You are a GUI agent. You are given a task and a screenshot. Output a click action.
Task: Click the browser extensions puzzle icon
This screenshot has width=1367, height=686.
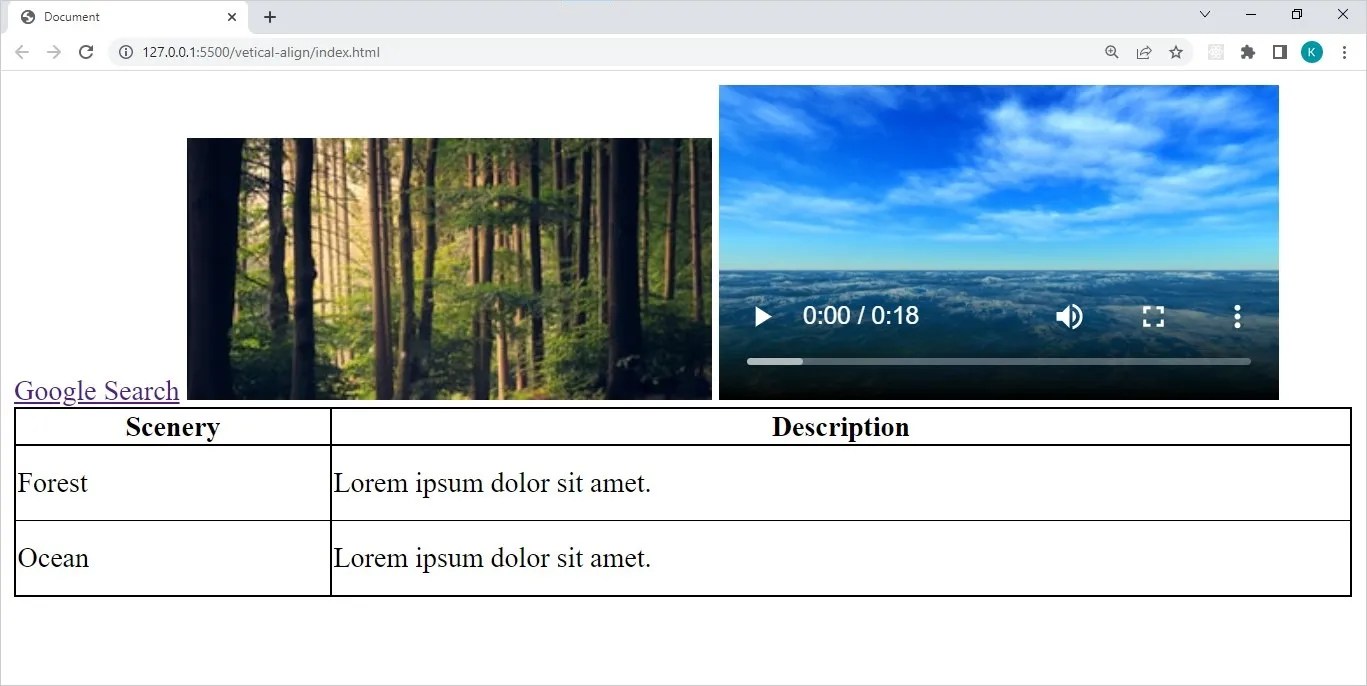(x=1247, y=52)
